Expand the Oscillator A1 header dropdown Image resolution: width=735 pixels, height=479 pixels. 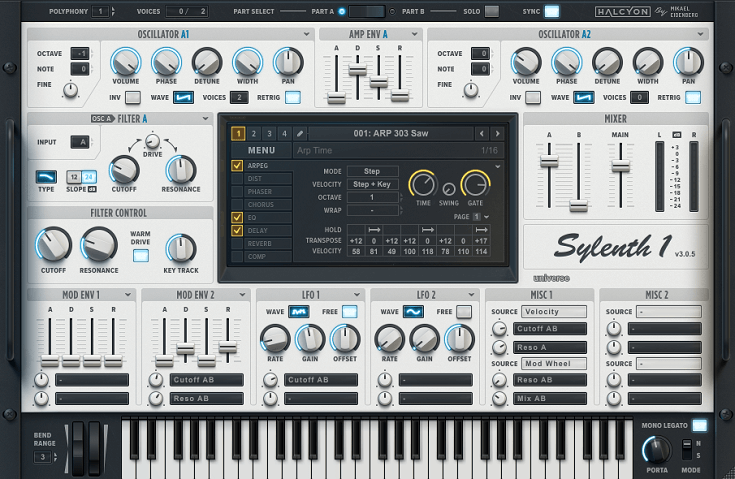coord(306,34)
